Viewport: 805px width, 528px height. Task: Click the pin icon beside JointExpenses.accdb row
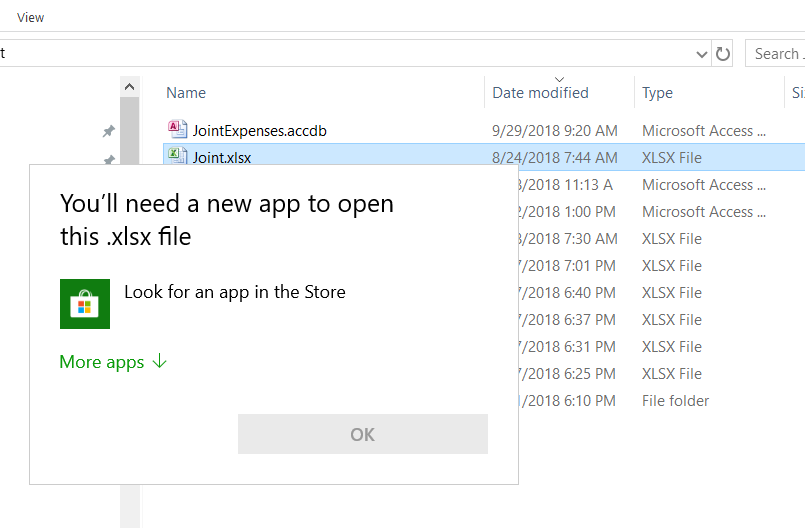pos(108,131)
